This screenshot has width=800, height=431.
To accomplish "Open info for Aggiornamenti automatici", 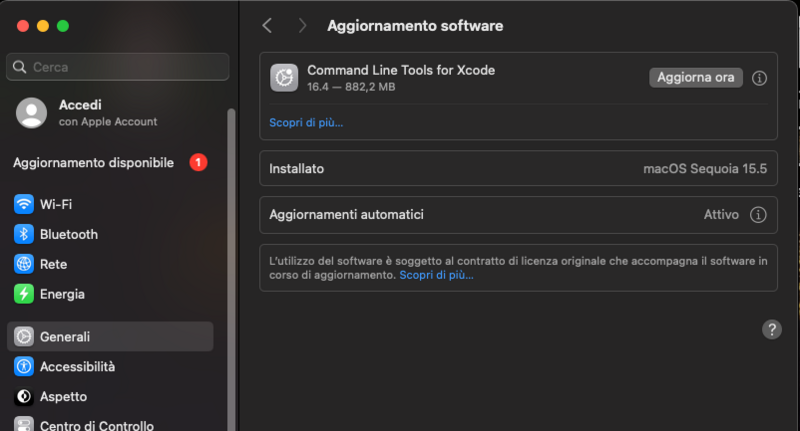I will click(758, 215).
